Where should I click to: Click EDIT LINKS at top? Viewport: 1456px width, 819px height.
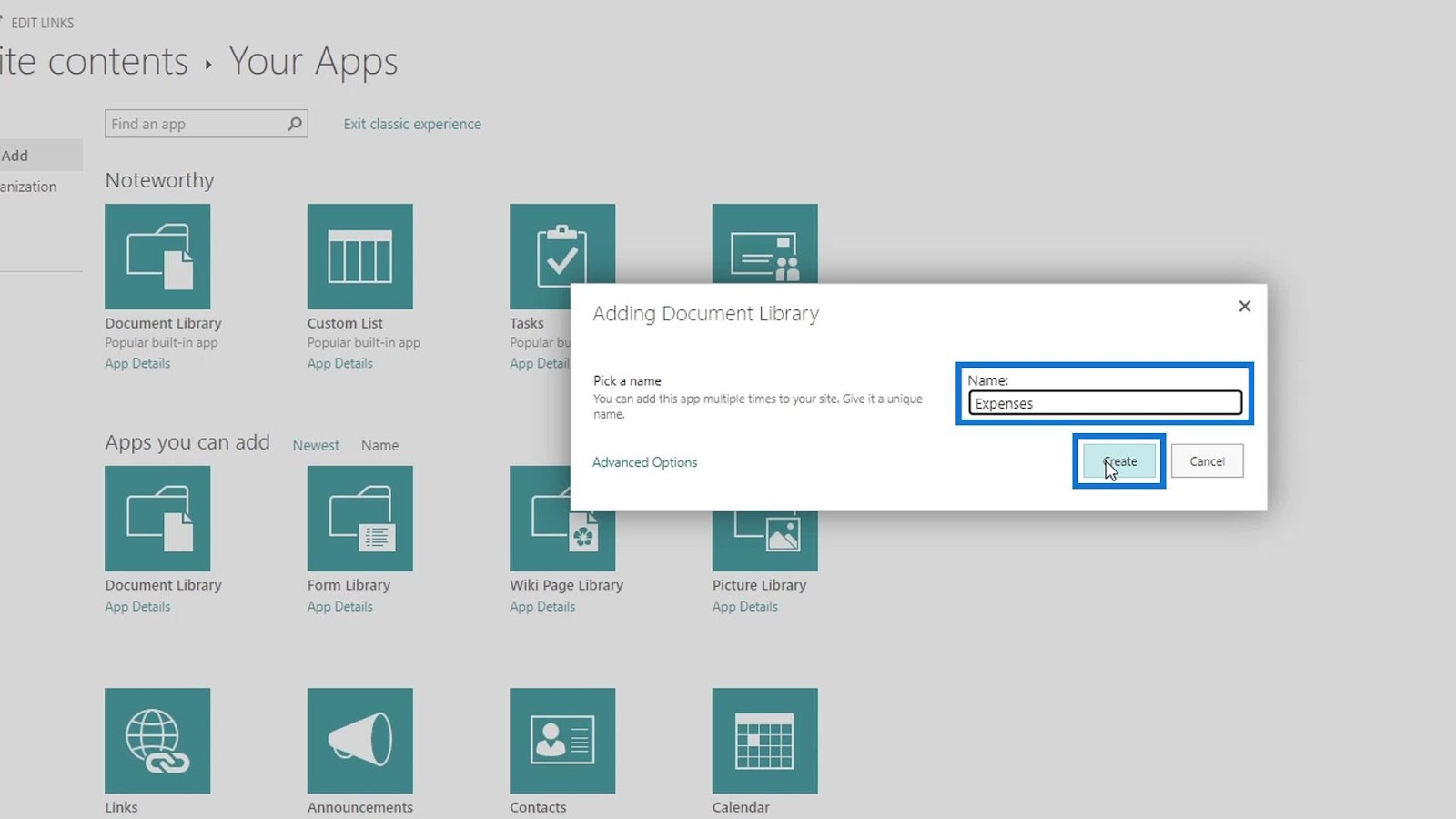click(x=42, y=23)
